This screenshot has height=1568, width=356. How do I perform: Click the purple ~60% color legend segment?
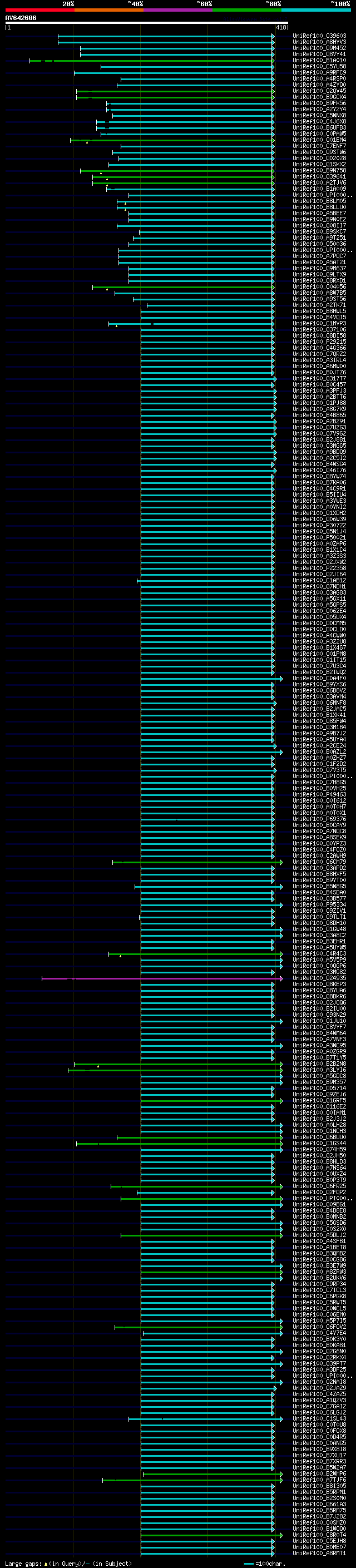tap(179, 10)
